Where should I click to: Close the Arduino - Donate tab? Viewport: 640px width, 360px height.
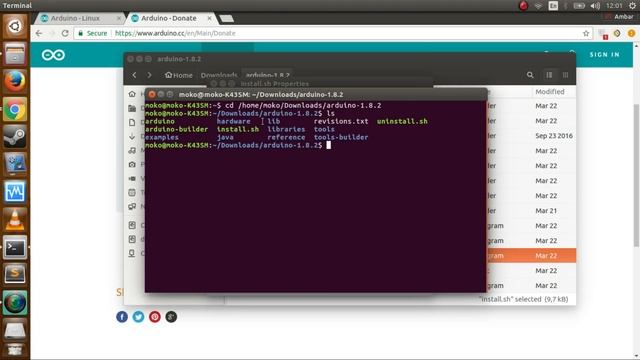pyautogui.click(x=209, y=18)
